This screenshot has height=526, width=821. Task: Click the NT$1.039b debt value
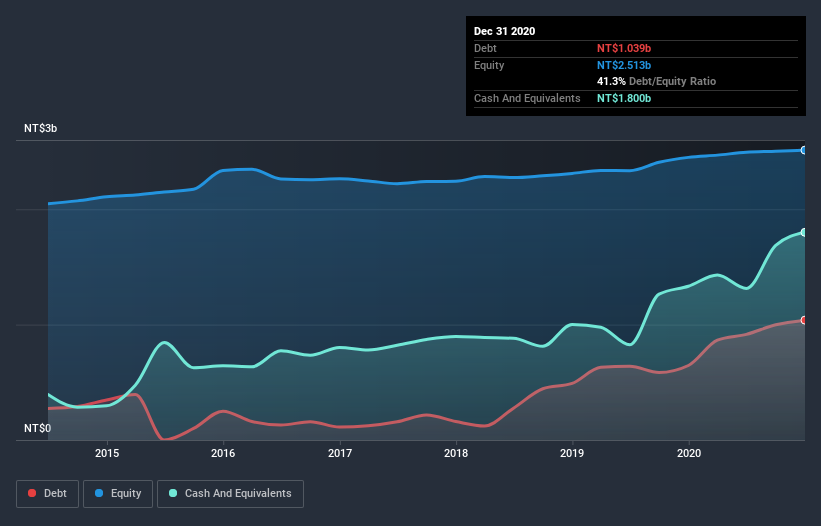(x=624, y=48)
